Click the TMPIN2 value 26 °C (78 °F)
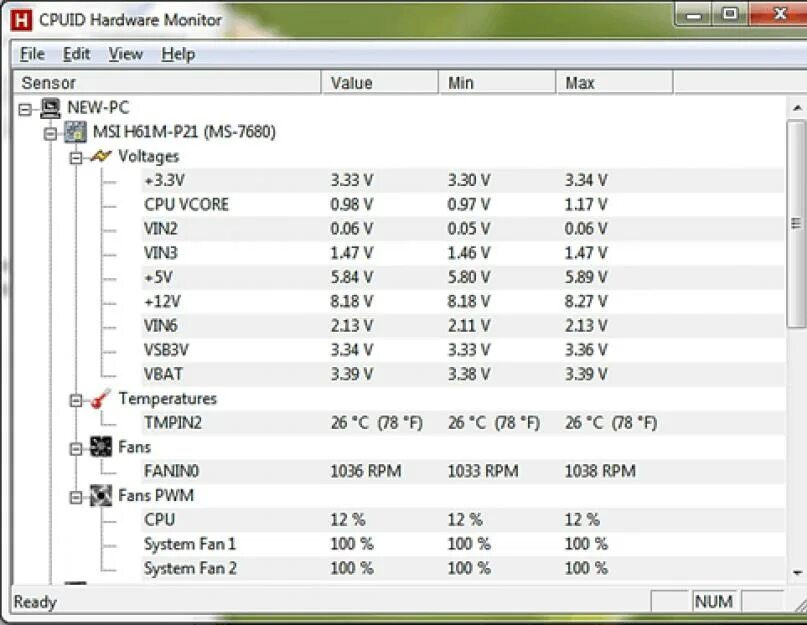 point(376,423)
